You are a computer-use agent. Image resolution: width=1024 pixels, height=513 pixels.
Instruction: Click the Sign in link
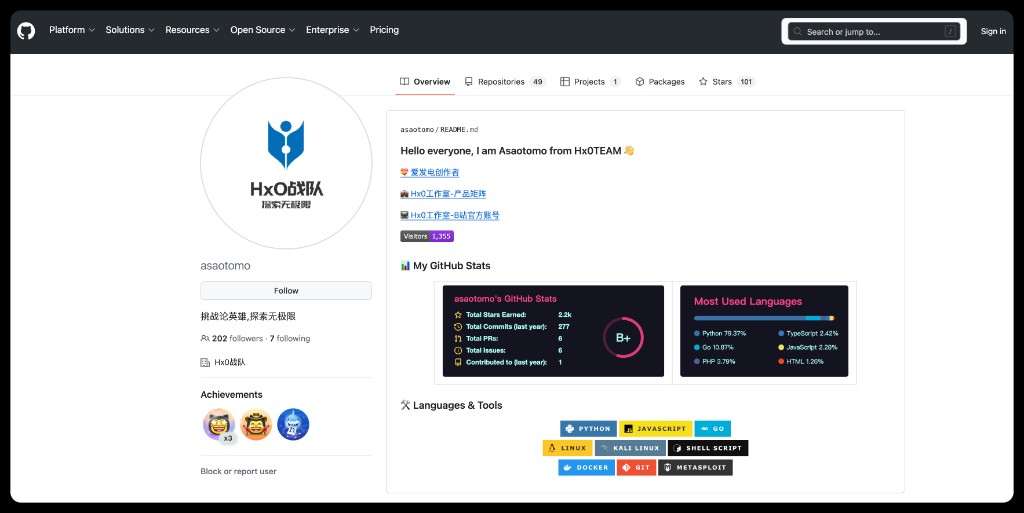point(993,31)
